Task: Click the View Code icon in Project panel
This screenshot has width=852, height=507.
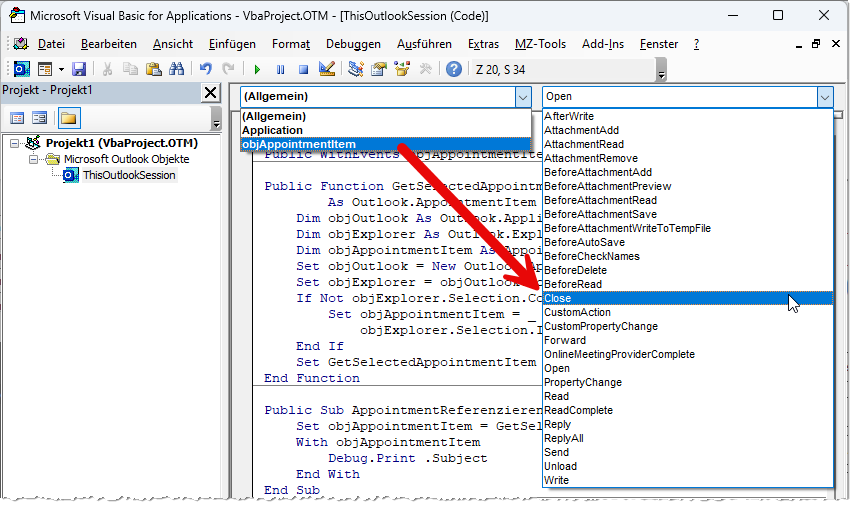Action: click(x=17, y=118)
